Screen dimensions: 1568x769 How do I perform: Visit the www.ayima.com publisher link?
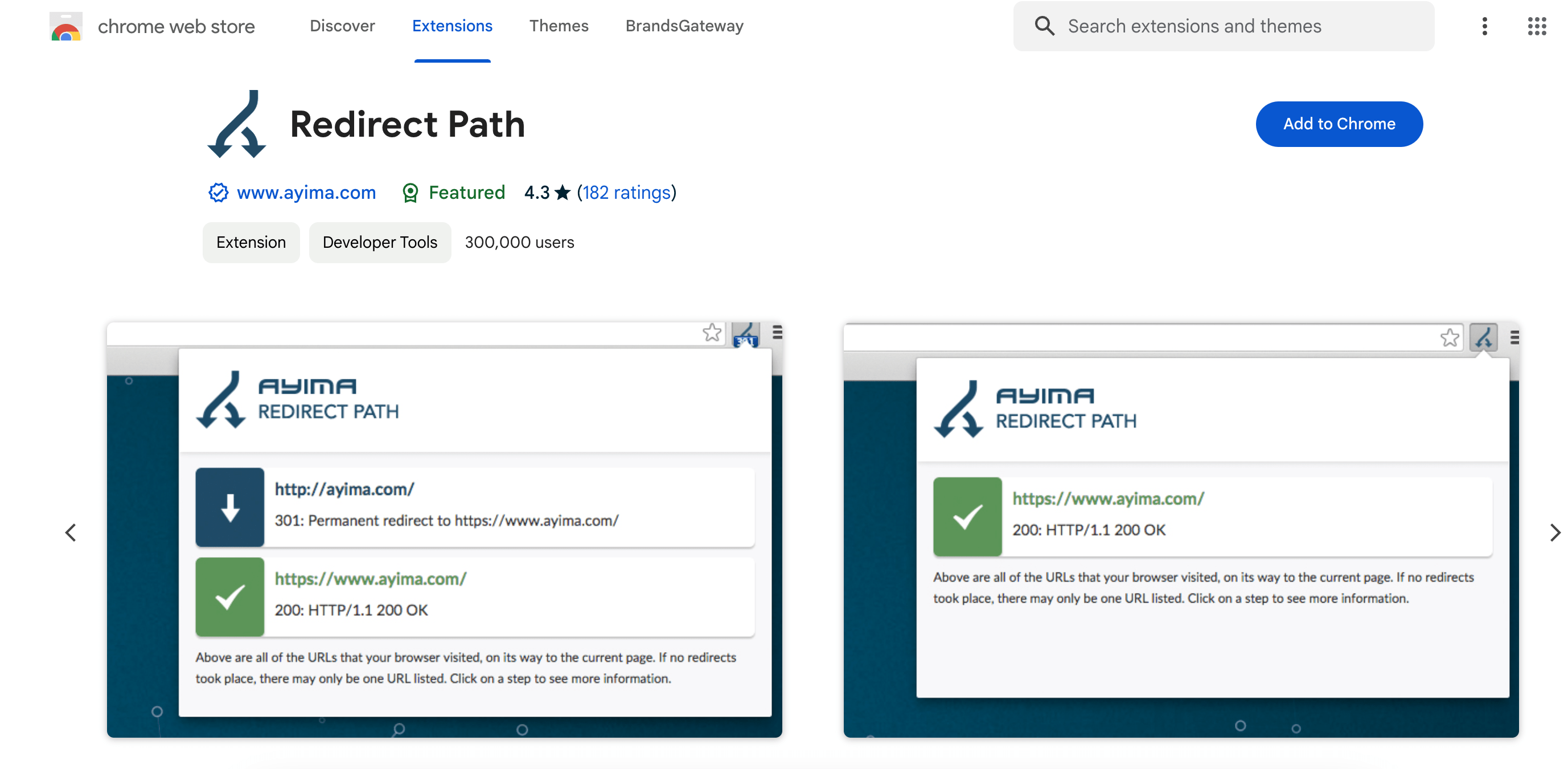tap(306, 193)
